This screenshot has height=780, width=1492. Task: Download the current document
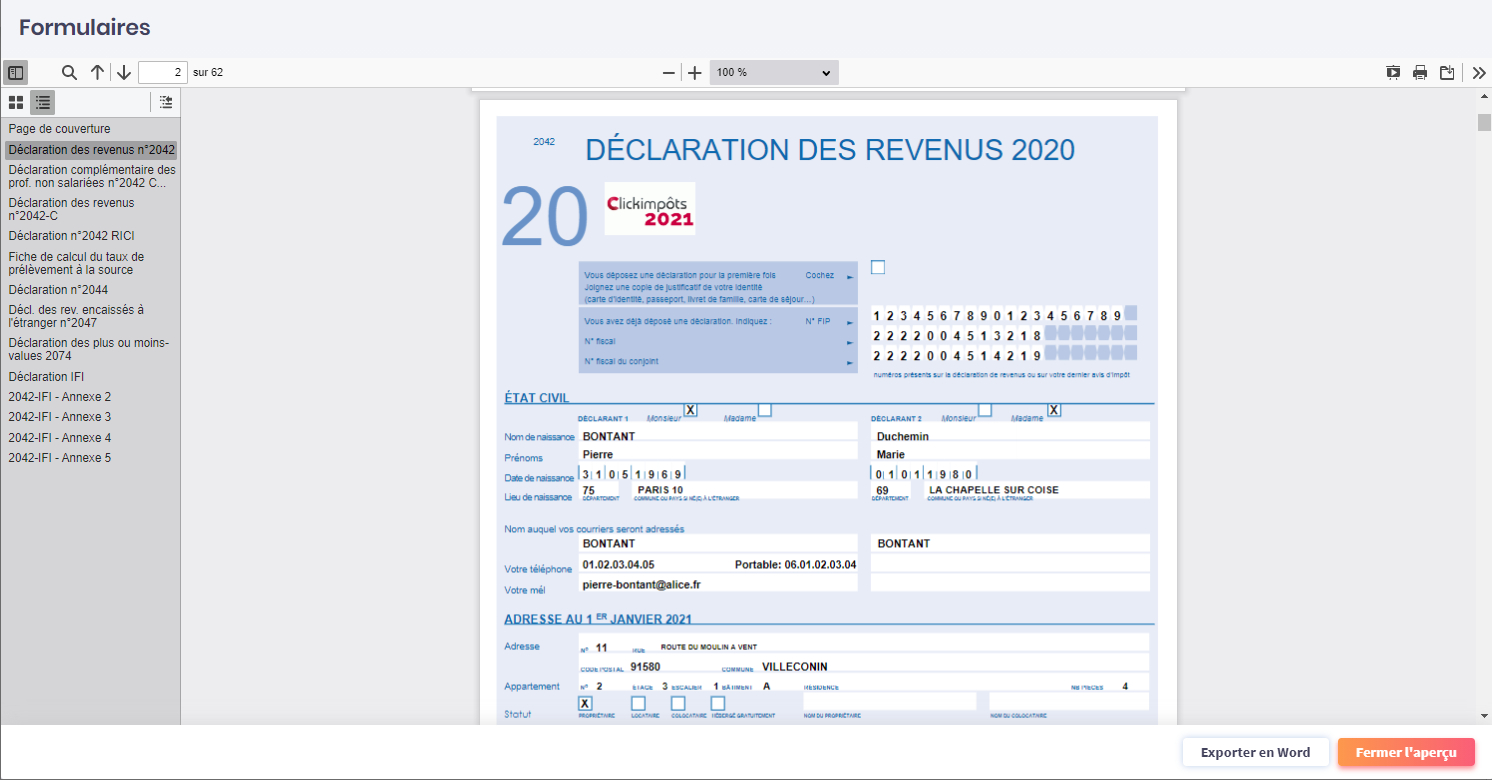click(x=1447, y=72)
